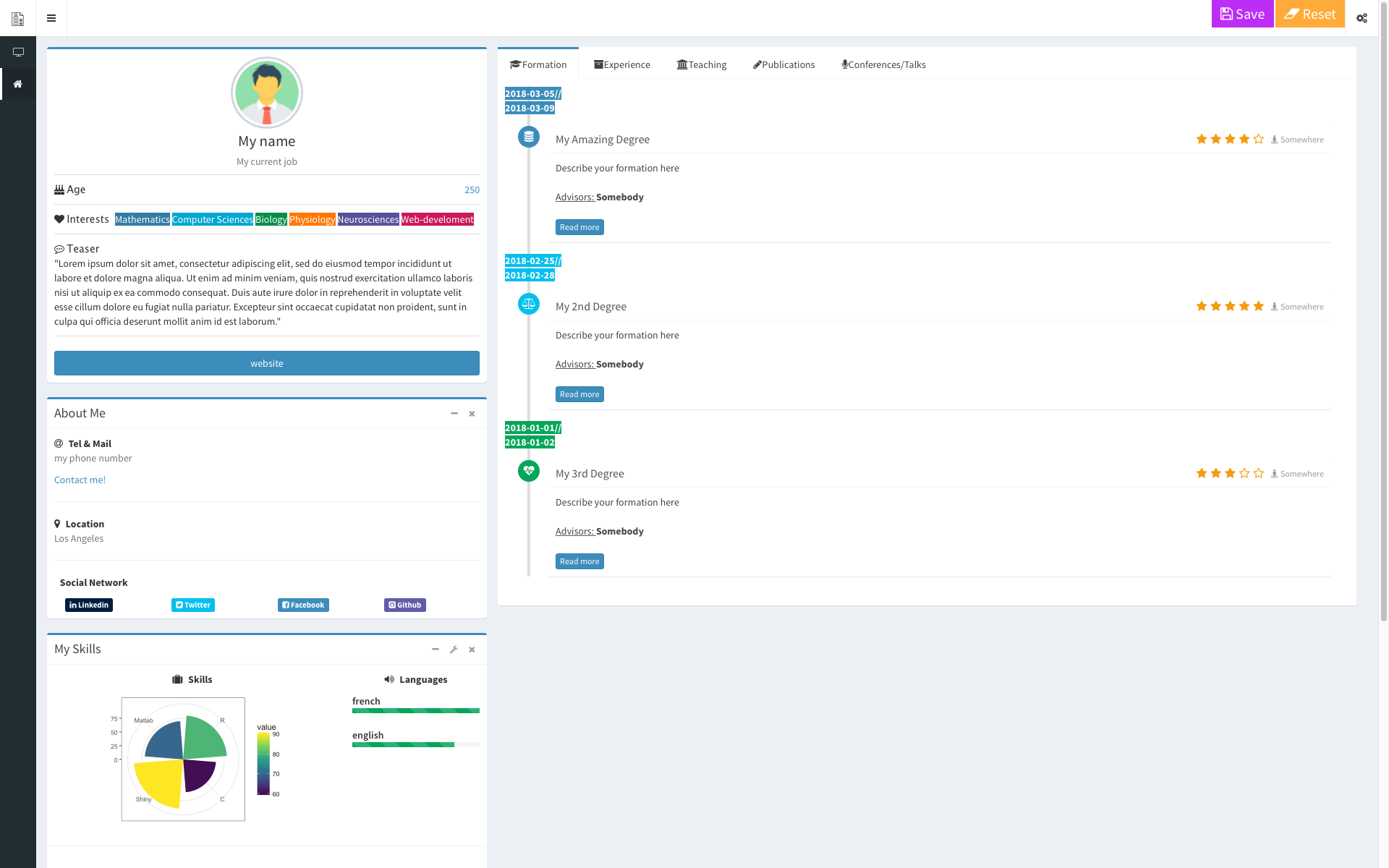Click the fifth star of My Amazing Degree

(x=1259, y=139)
